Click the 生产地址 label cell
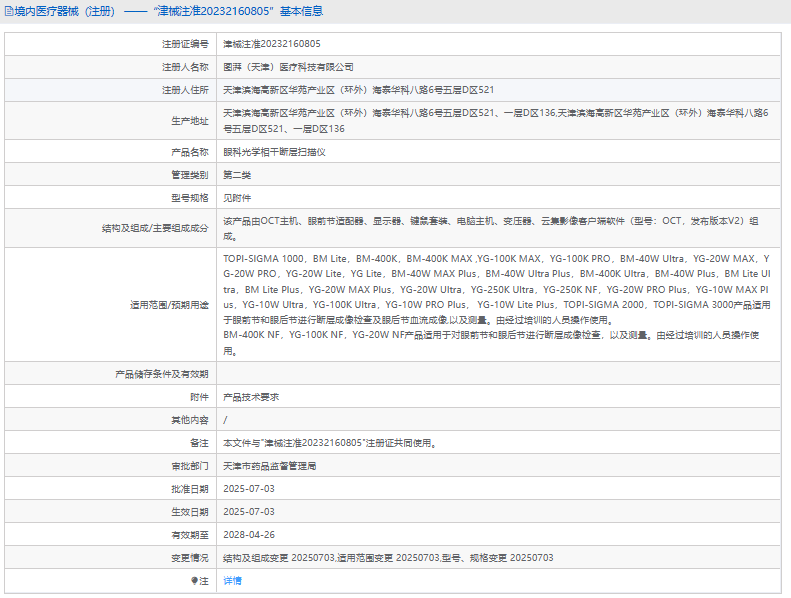791x598 pixels. tap(110, 121)
